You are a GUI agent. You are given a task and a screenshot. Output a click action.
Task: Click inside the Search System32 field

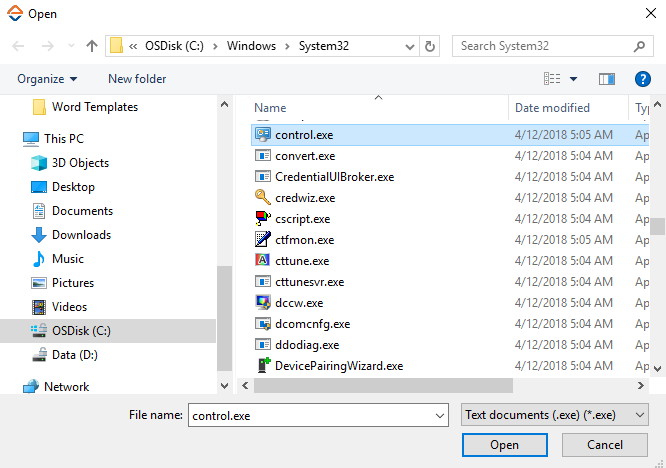(540, 46)
